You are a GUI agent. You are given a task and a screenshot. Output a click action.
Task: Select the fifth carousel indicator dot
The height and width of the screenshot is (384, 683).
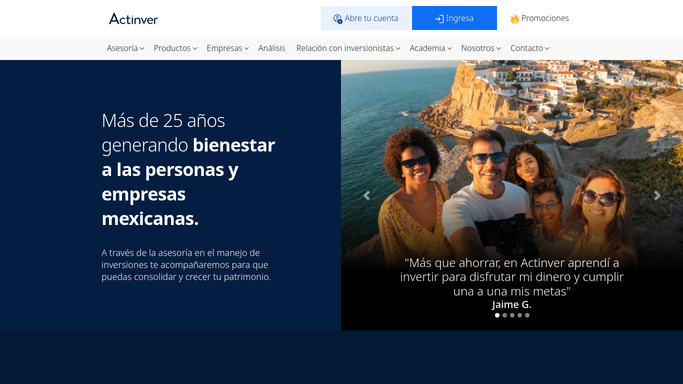527,315
